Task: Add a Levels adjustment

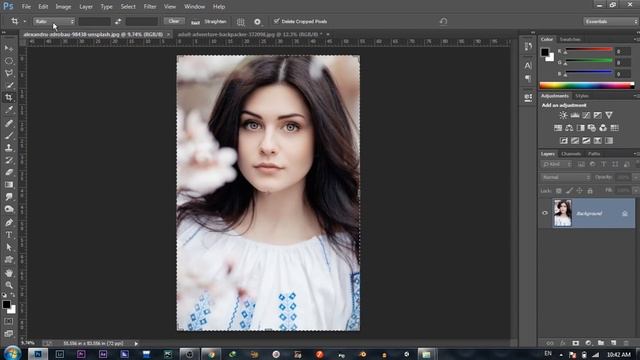Action: point(575,115)
